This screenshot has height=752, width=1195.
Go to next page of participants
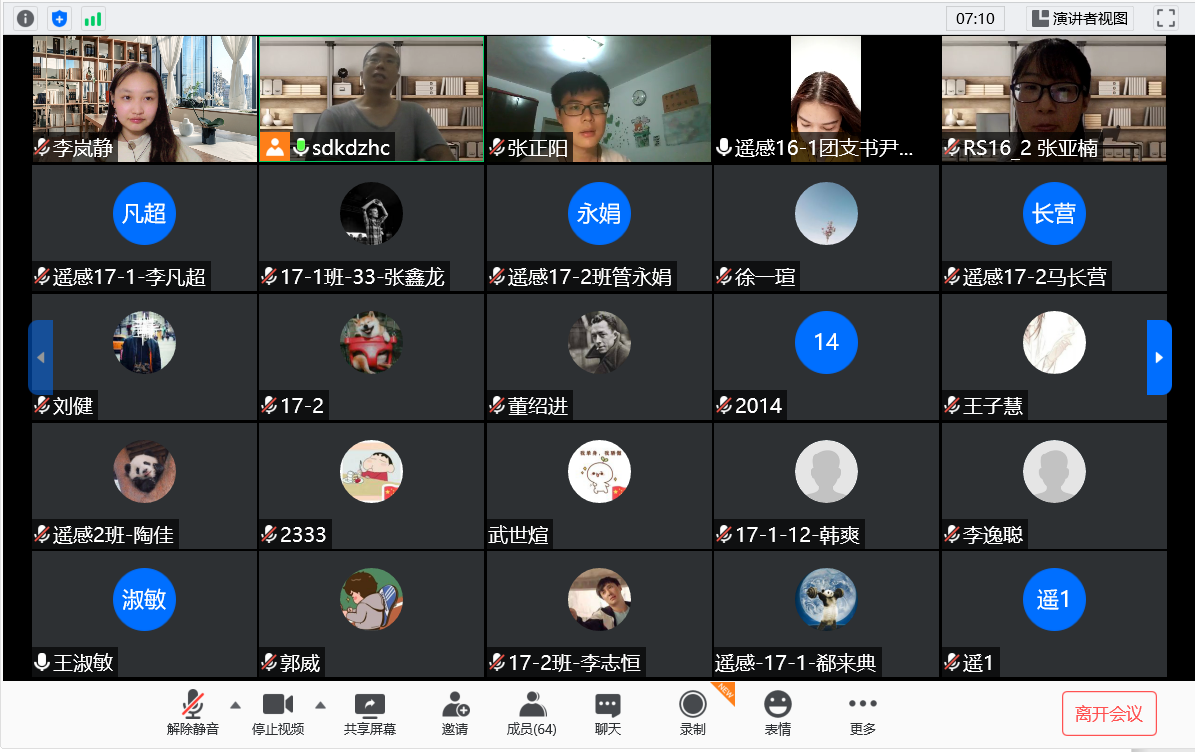(1158, 357)
